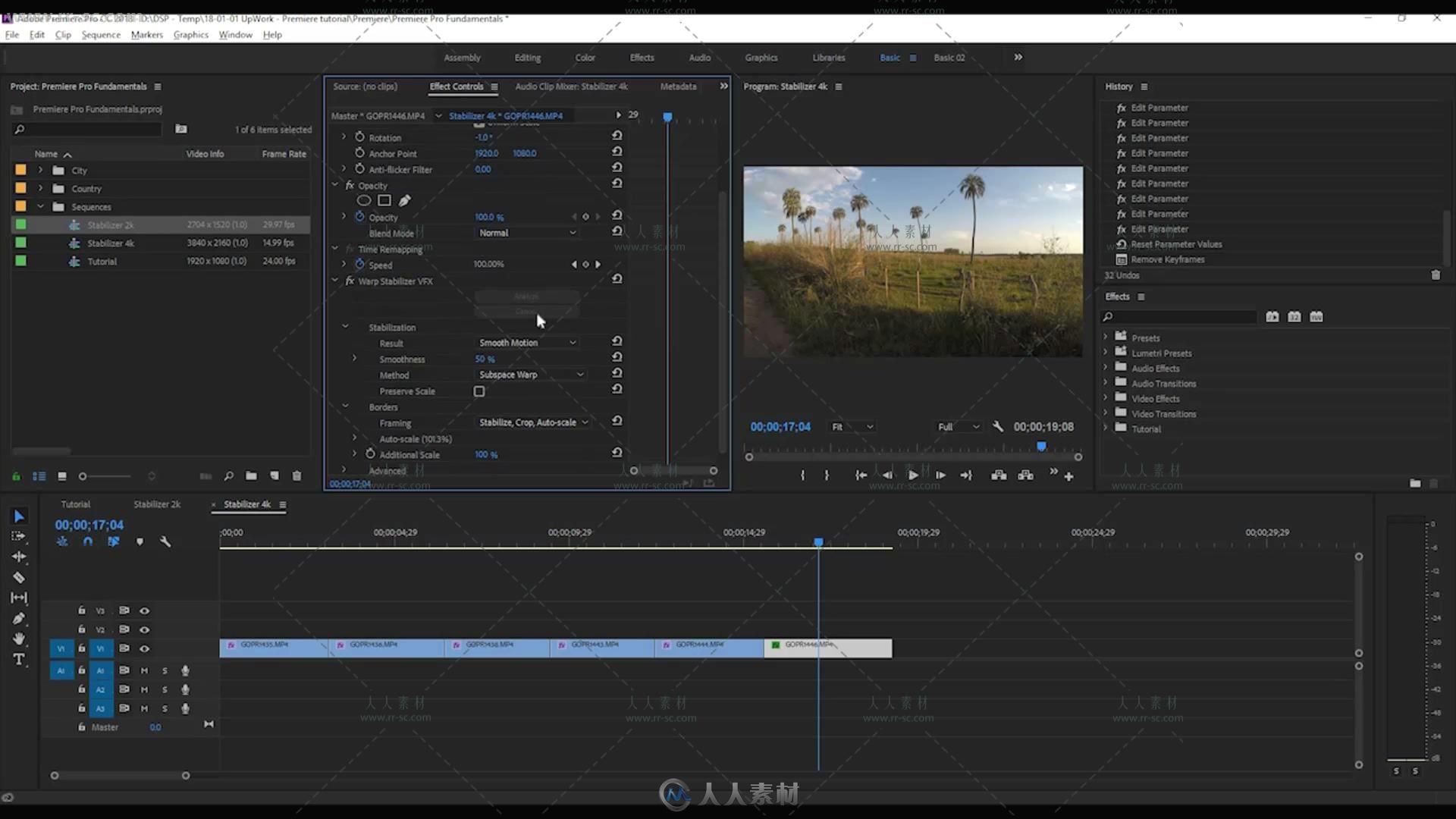Open timeline display settings wrench
Image resolution: width=1456 pixels, height=819 pixels.
(165, 541)
